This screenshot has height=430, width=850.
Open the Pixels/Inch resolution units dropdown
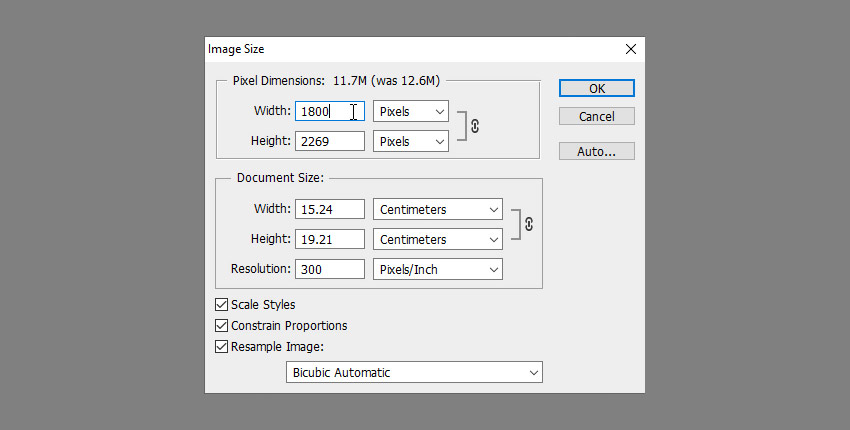(438, 269)
